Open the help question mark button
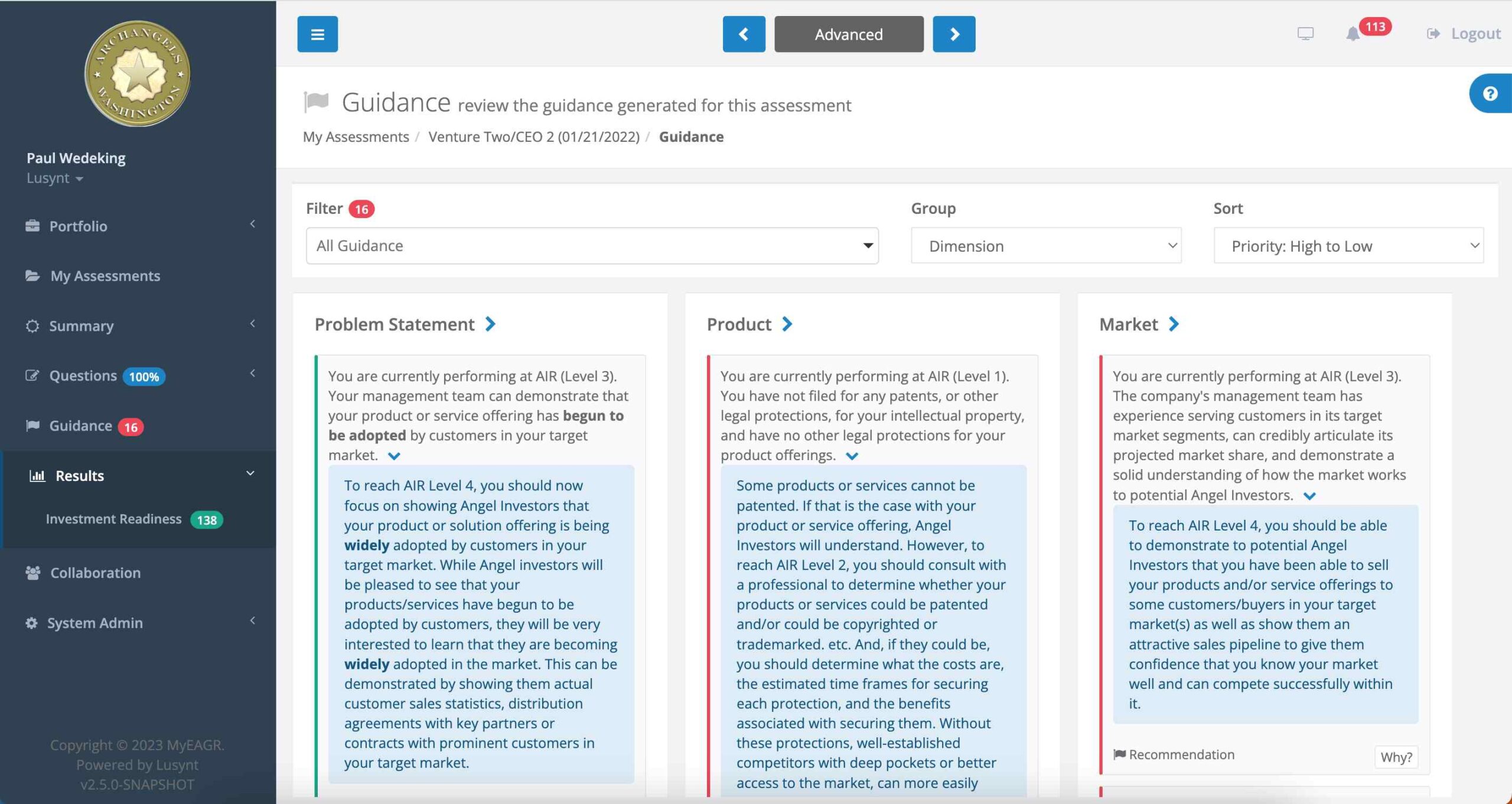Screen dimensions: 1512x804 [x=1490, y=94]
